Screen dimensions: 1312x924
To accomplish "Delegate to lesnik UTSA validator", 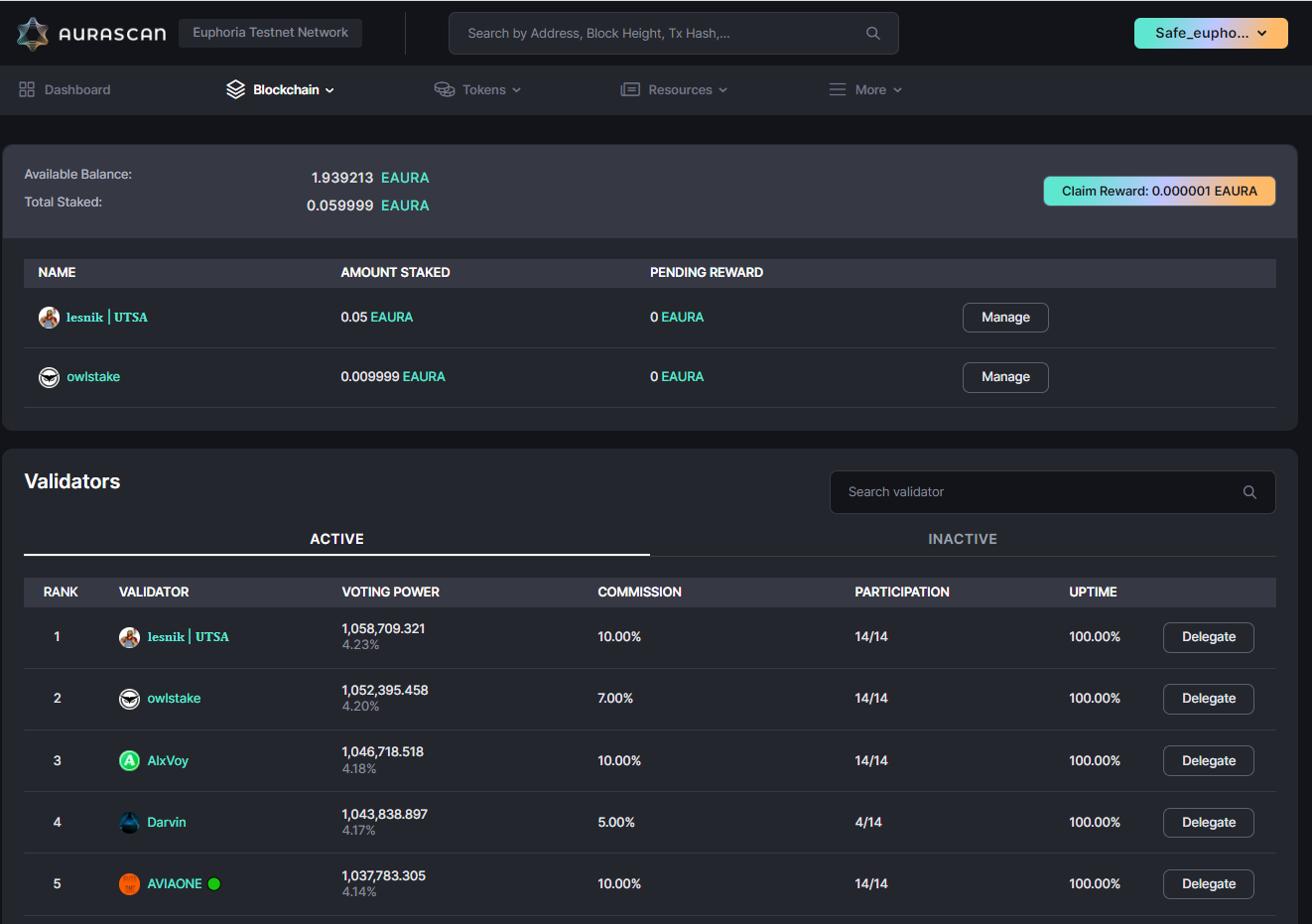I will (1209, 637).
